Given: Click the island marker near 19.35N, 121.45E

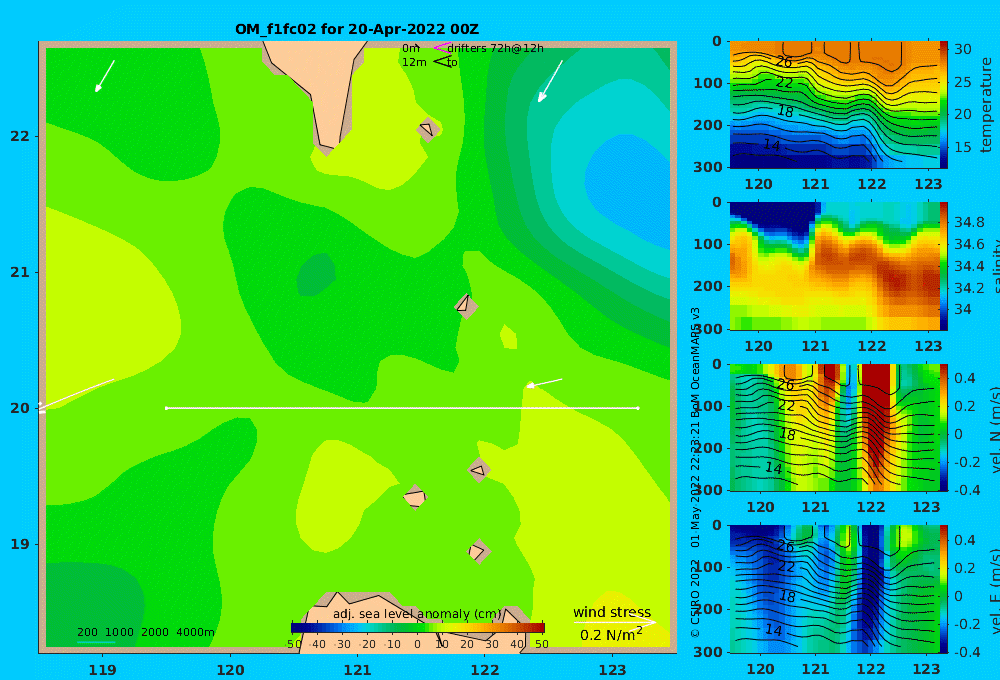Looking at the screenshot, I should (415, 497).
